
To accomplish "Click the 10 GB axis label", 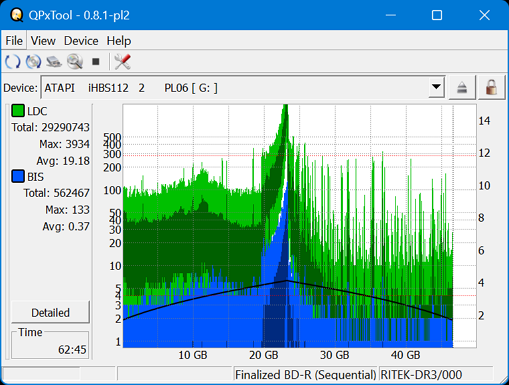I will coord(193,355).
